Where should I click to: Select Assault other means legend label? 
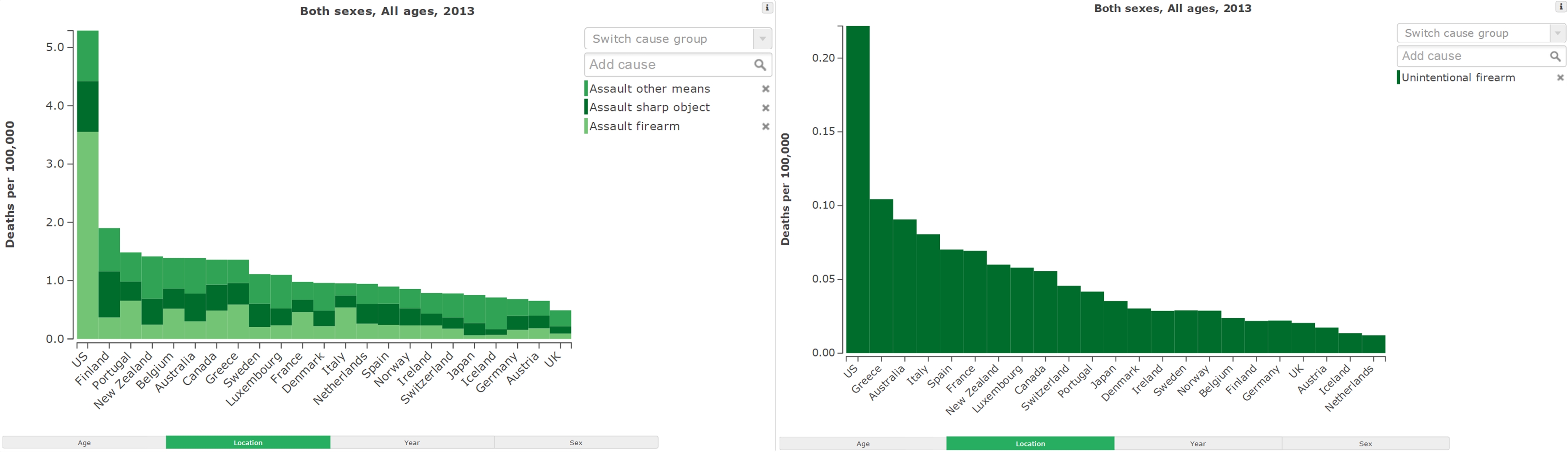[x=650, y=89]
